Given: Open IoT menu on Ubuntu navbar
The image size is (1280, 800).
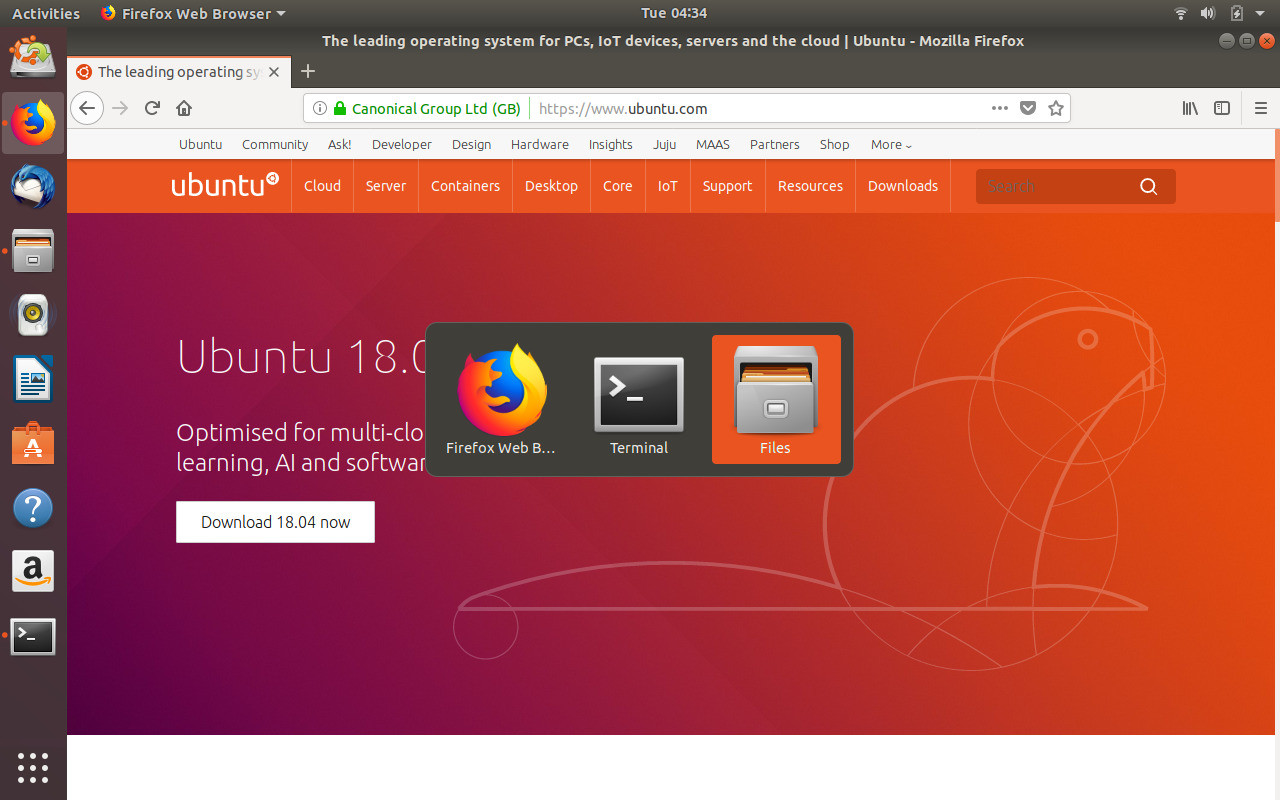Looking at the screenshot, I should (668, 186).
